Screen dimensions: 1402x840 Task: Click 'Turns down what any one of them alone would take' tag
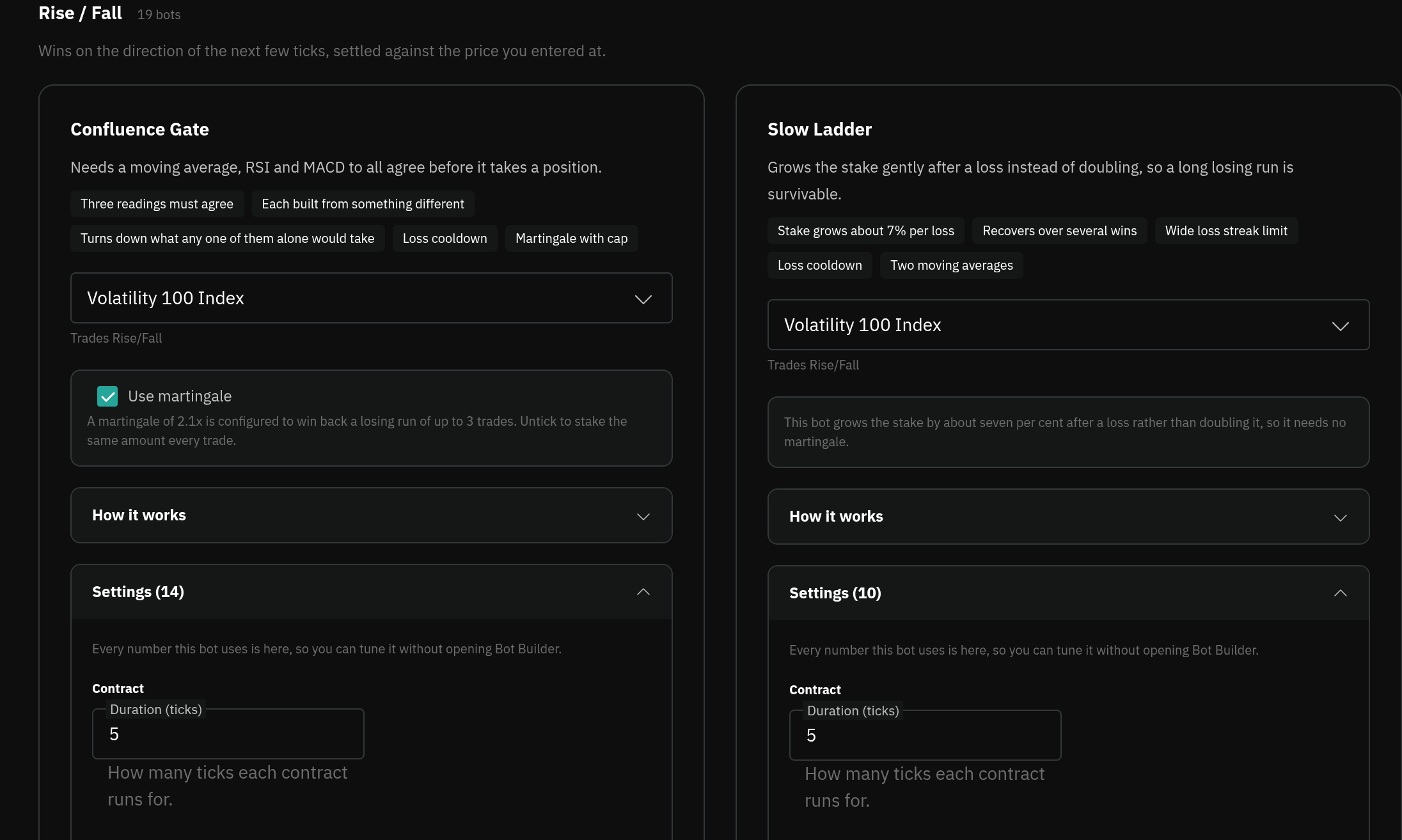click(228, 238)
